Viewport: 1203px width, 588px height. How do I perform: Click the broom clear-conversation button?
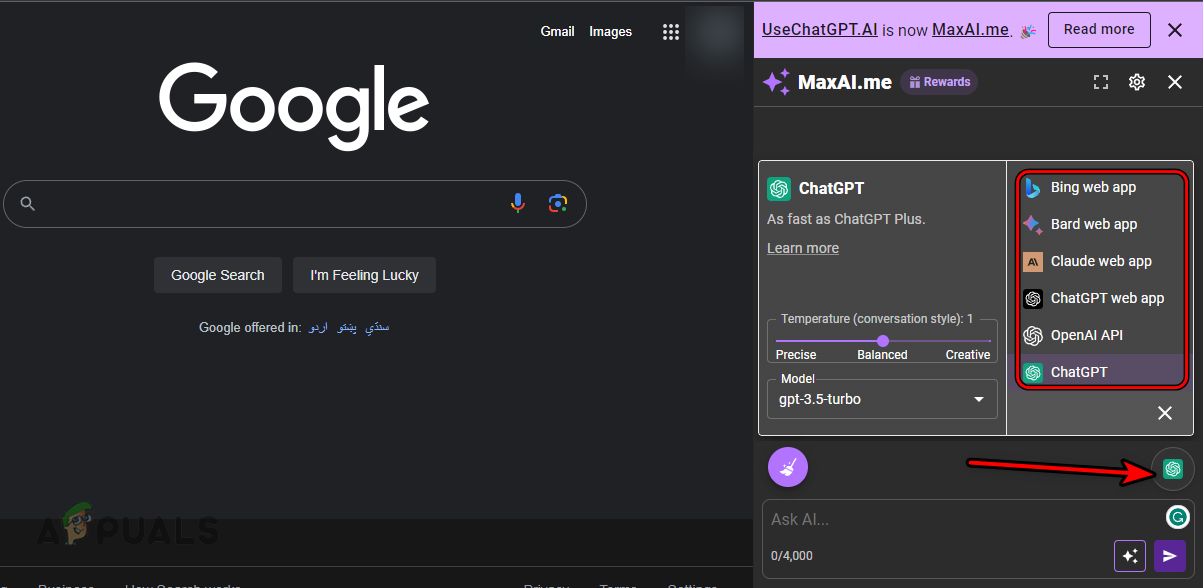pyautogui.click(x=788, y=467)
